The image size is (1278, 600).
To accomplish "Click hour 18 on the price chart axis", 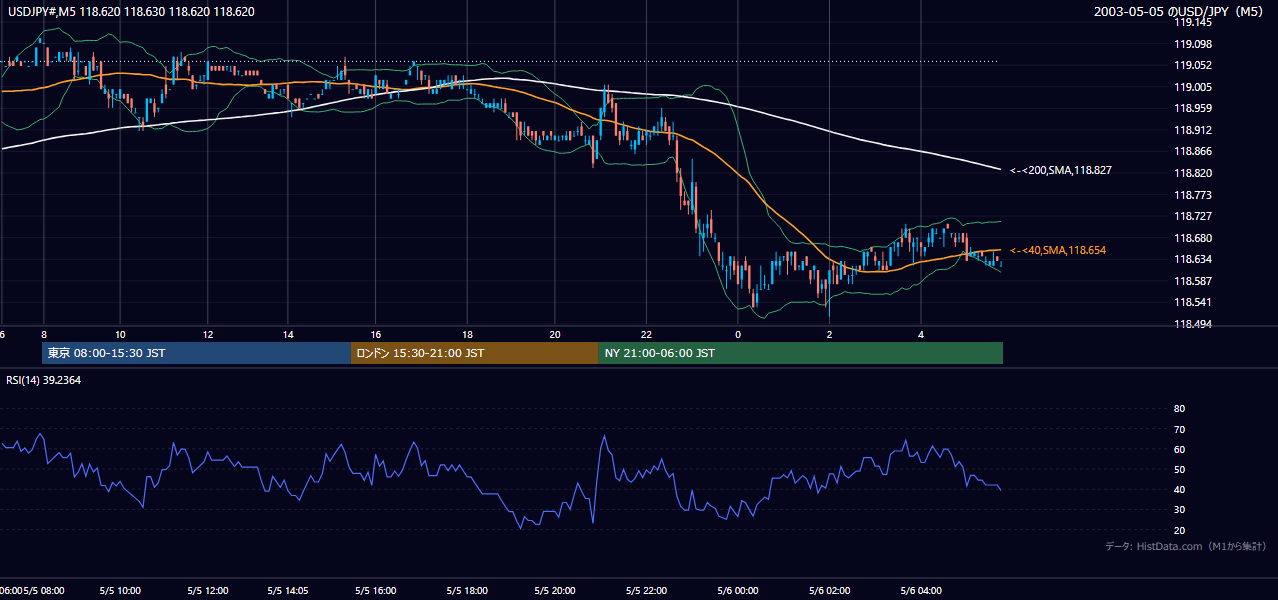I will [x=467, y=334].
